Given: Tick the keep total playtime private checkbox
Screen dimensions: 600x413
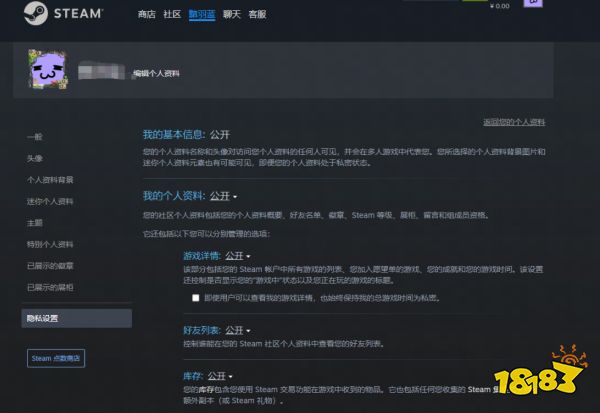Looking at the screenshot, I should tap(196, 298).
